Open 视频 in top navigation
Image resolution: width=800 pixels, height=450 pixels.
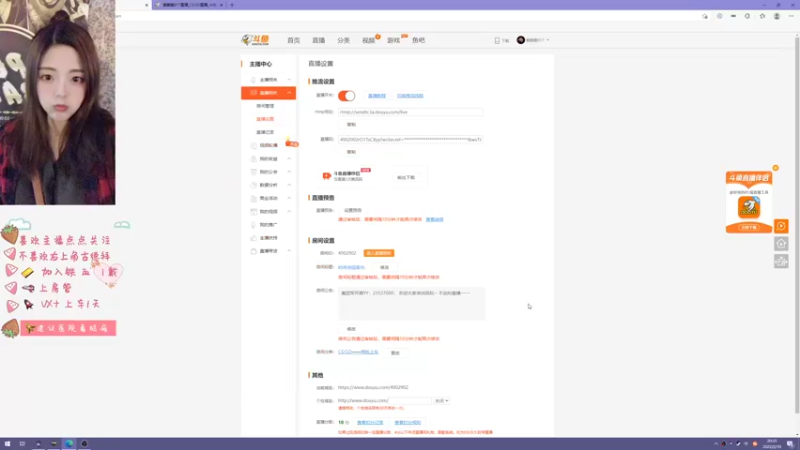[x=368, y=40]
